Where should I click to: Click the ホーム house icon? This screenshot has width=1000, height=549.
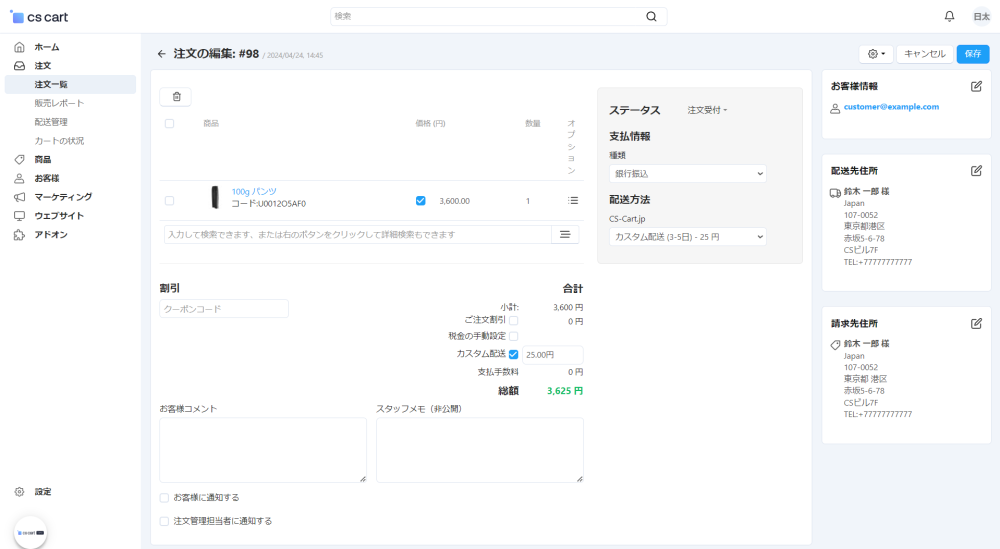point(20,47)
